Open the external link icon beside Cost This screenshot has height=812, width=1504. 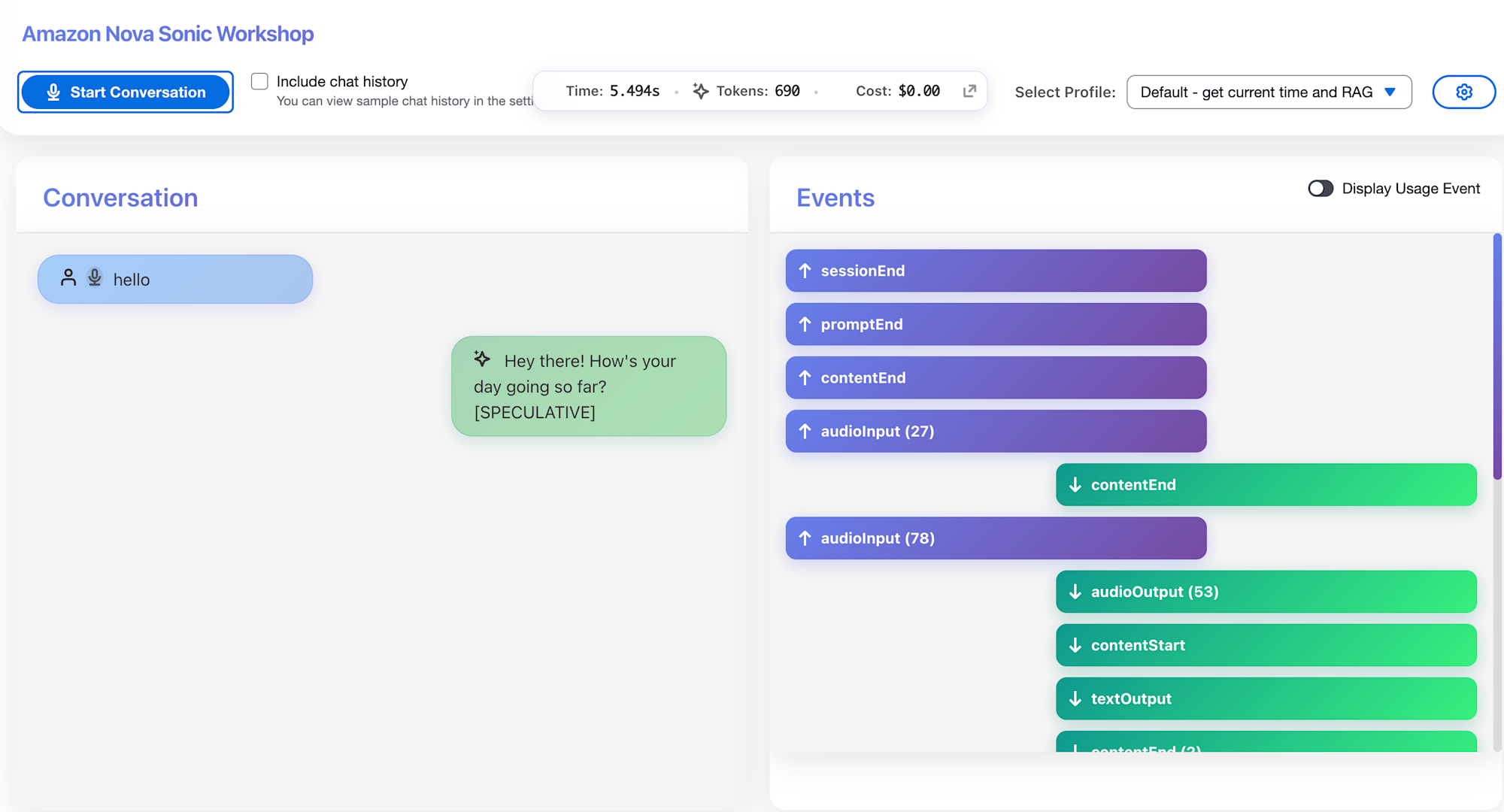pos(969,91)
